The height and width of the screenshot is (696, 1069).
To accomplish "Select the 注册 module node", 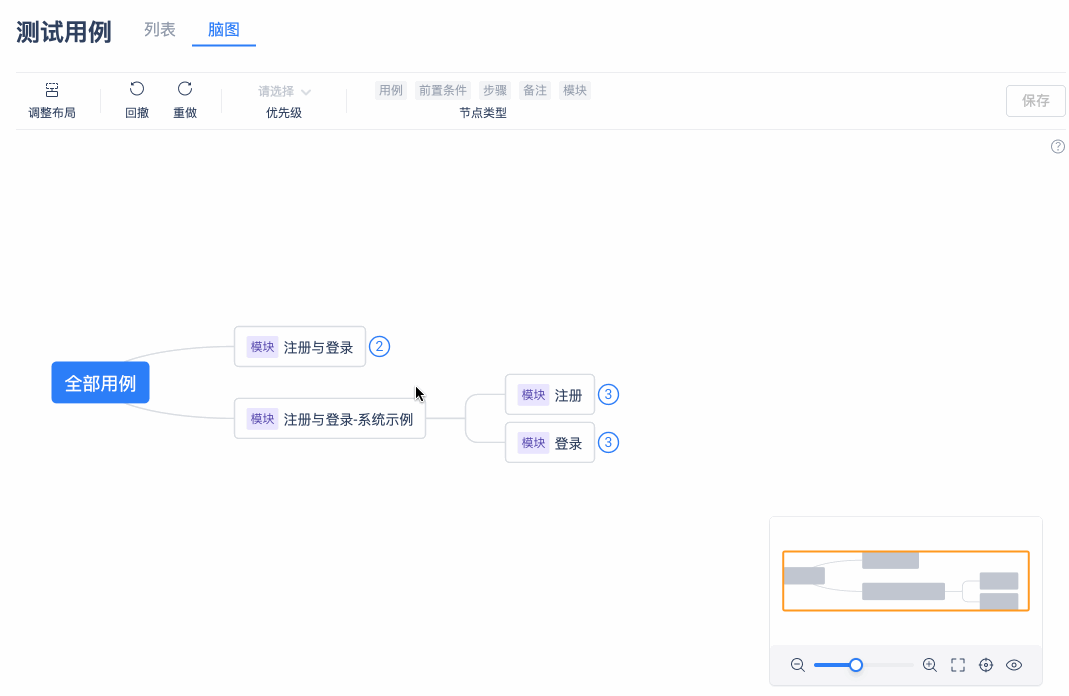I will click(549, 395).
